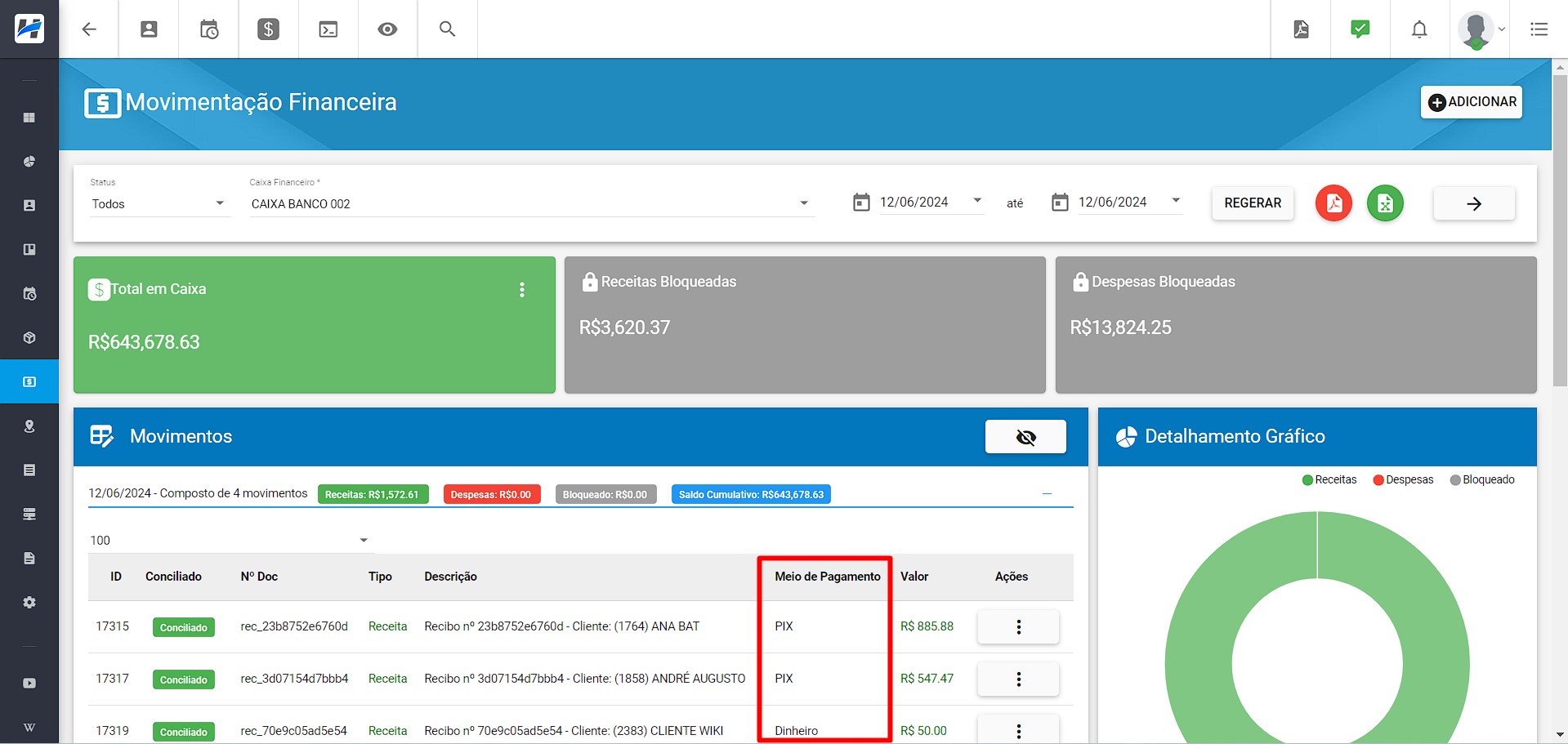This screenshot has height=744, width=1568.
Task: Open the user avatar menu
Action: [x=1481, y=30]
